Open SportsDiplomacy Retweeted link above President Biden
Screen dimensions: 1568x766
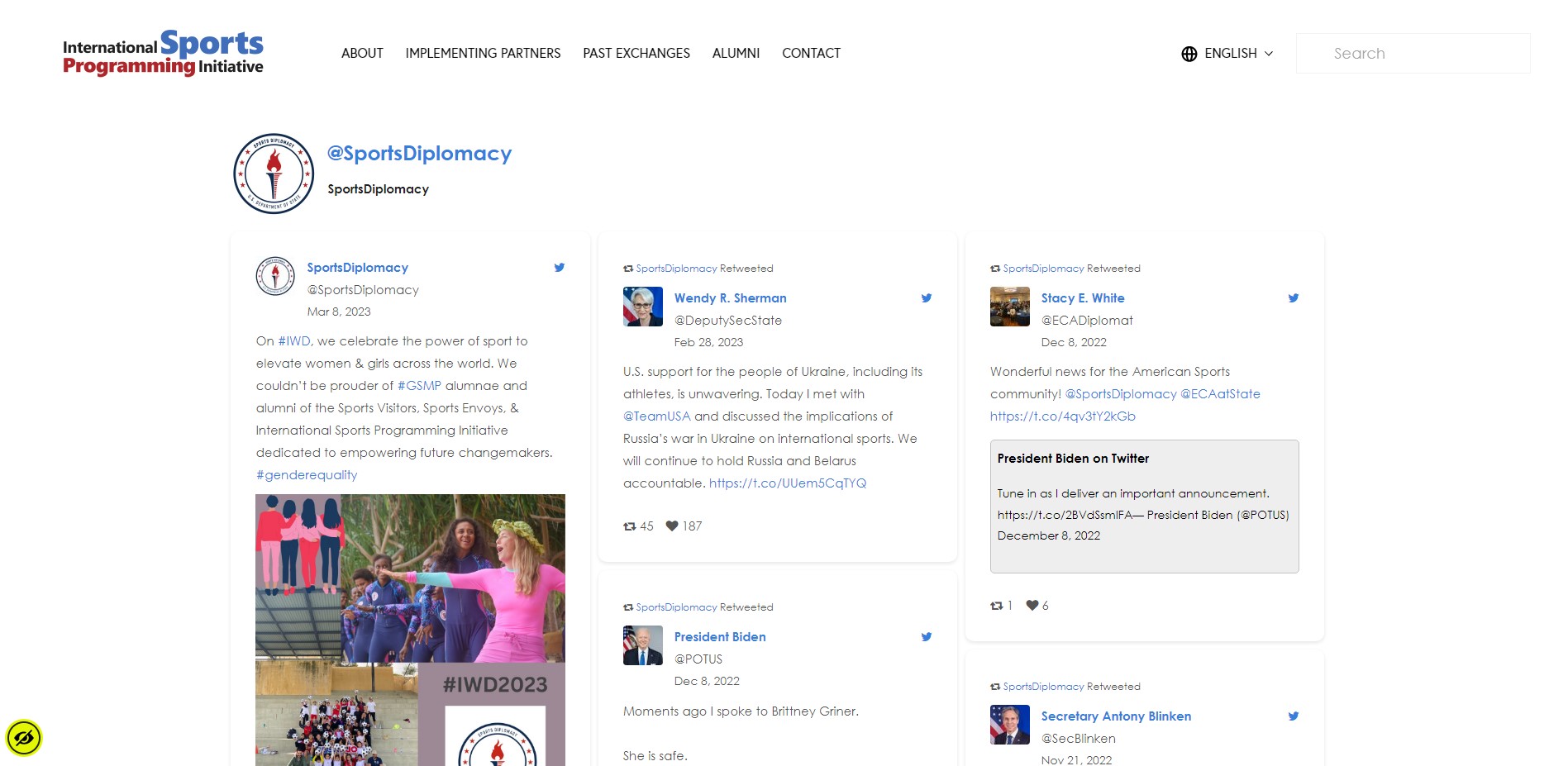[676, 607]
